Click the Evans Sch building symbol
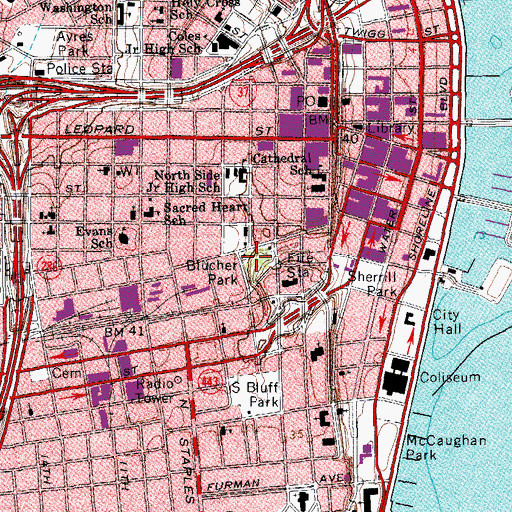Screen dimensions: 512x512 click(x=124, y=238)
